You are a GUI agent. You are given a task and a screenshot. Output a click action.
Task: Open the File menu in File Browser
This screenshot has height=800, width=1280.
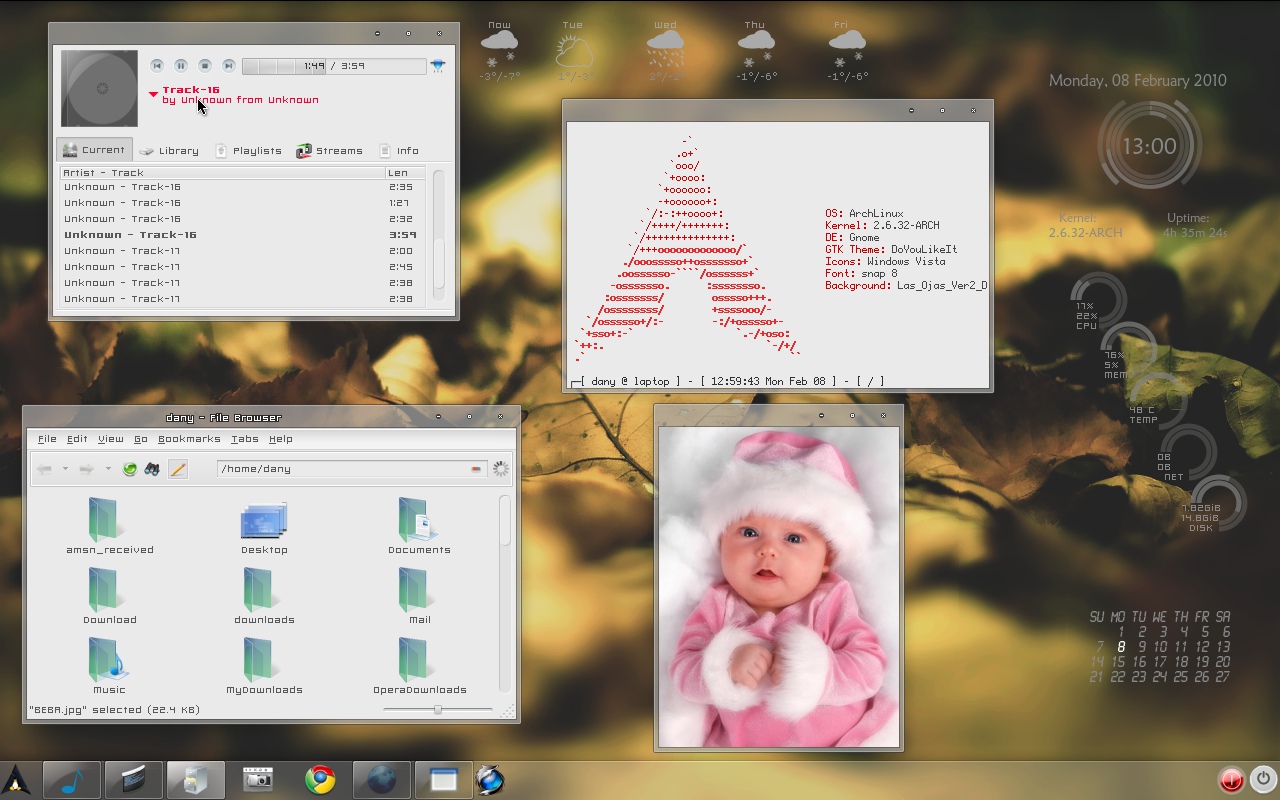pos(47,439)
